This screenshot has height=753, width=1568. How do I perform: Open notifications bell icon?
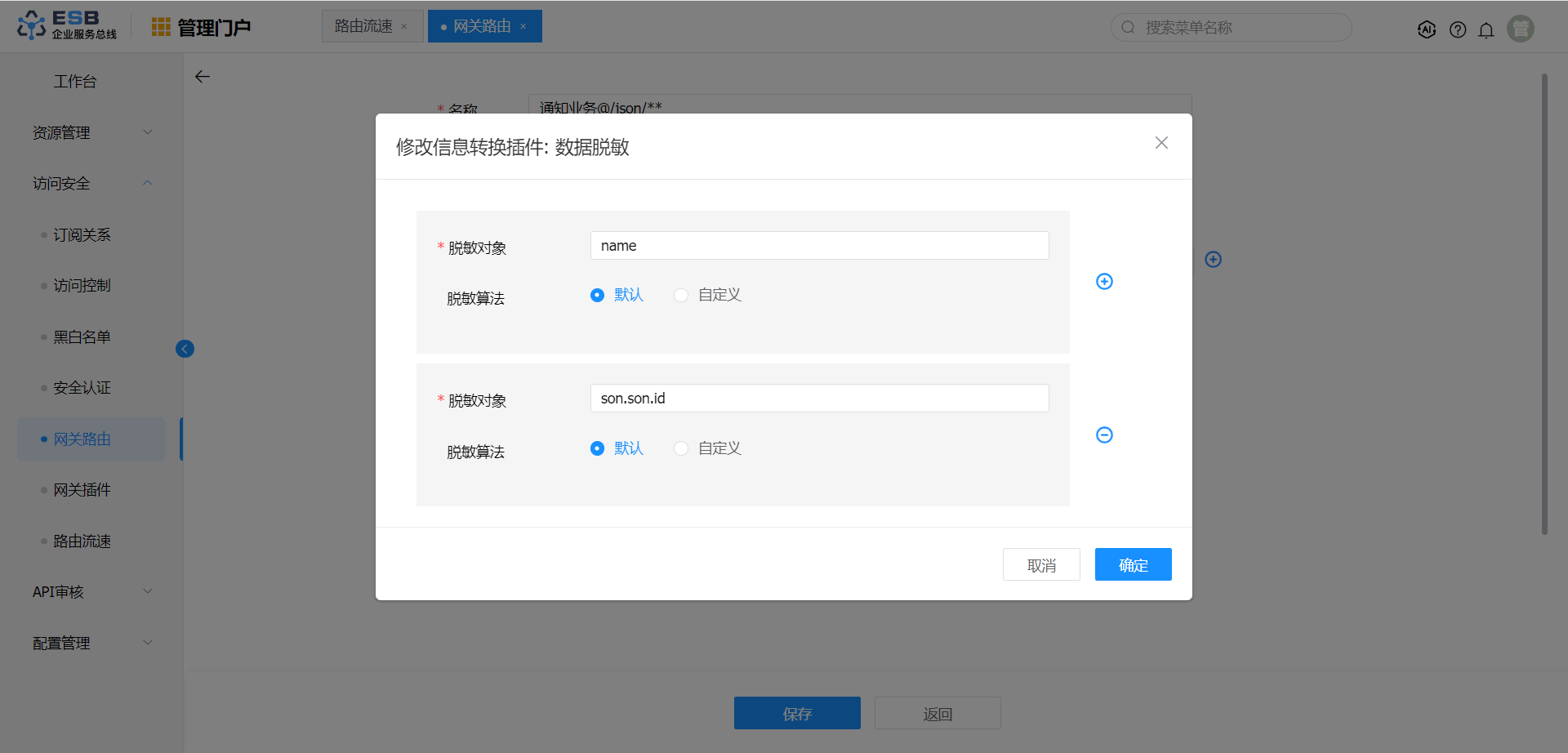1486,29
